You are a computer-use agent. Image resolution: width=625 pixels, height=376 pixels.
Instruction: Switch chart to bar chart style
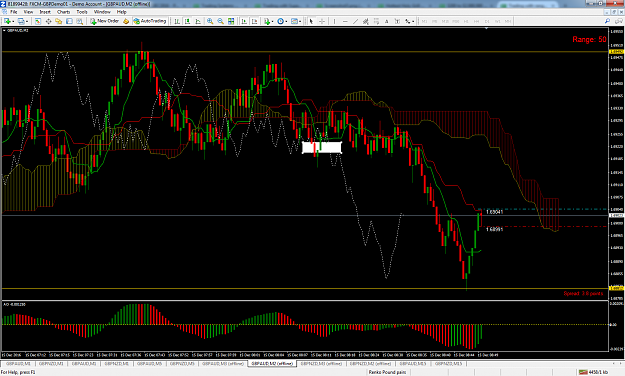[177, 21]
